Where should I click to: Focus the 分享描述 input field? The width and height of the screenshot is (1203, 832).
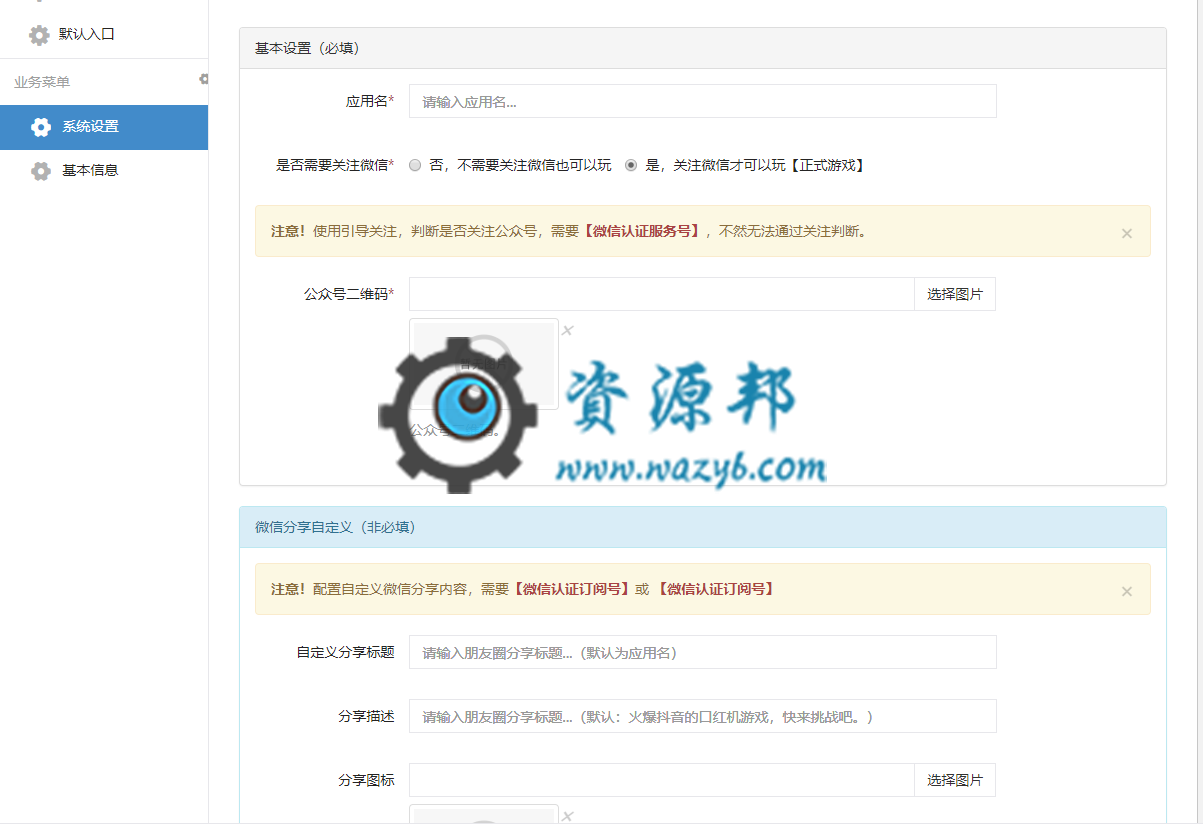click(x=702, y=716)
